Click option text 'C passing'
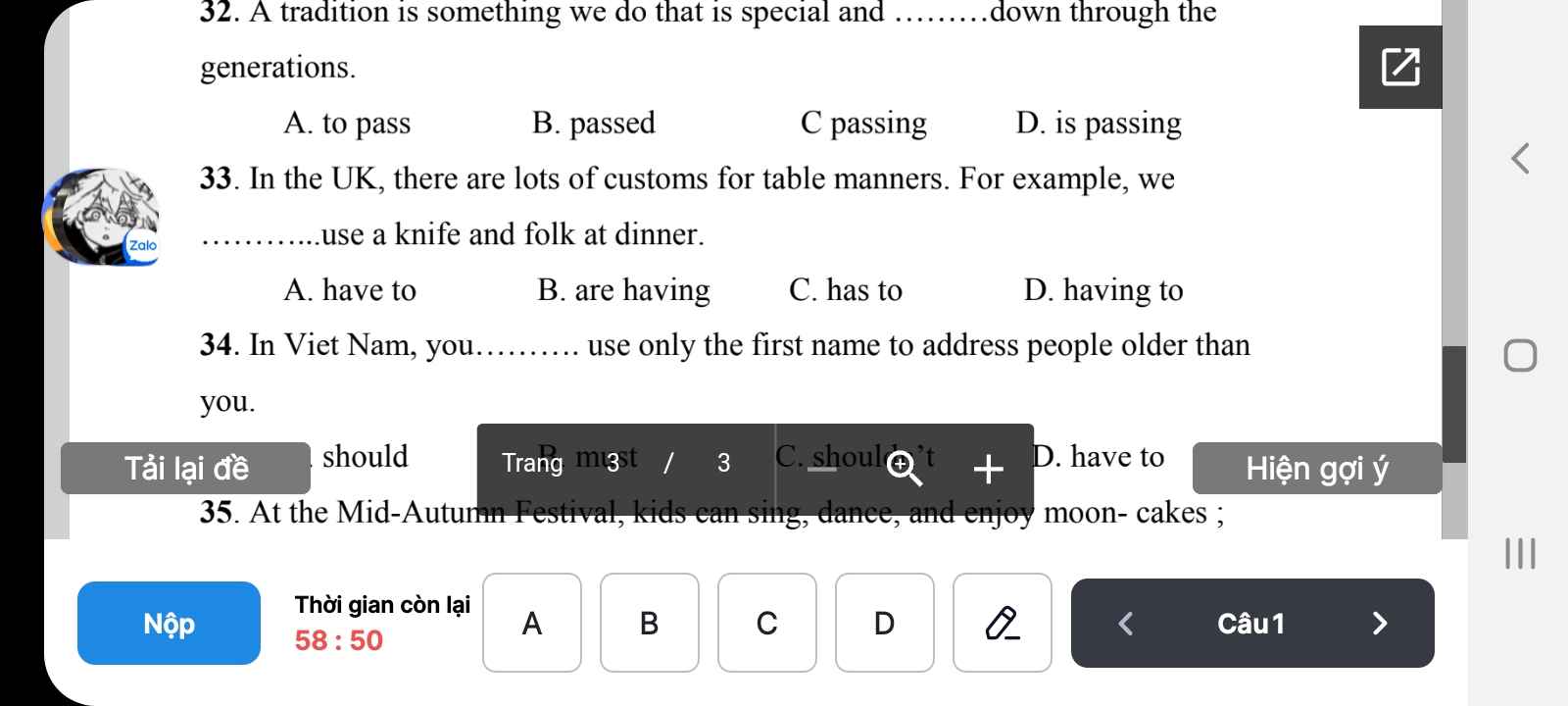 click(863, 124)
